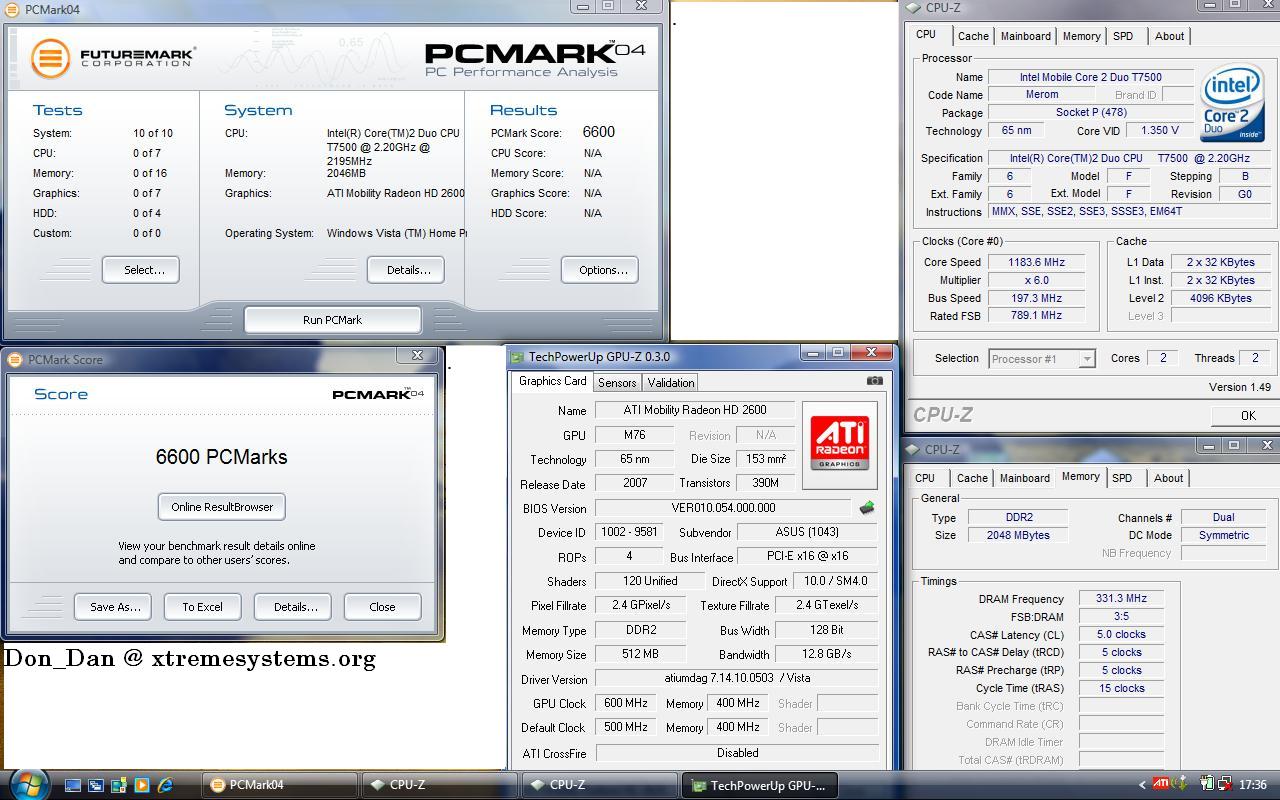Image resolution: width=1280 pixels, height=800 pixels.
Task: Open Validation tab in GPU-Z
Action: (x=670, y=383)
